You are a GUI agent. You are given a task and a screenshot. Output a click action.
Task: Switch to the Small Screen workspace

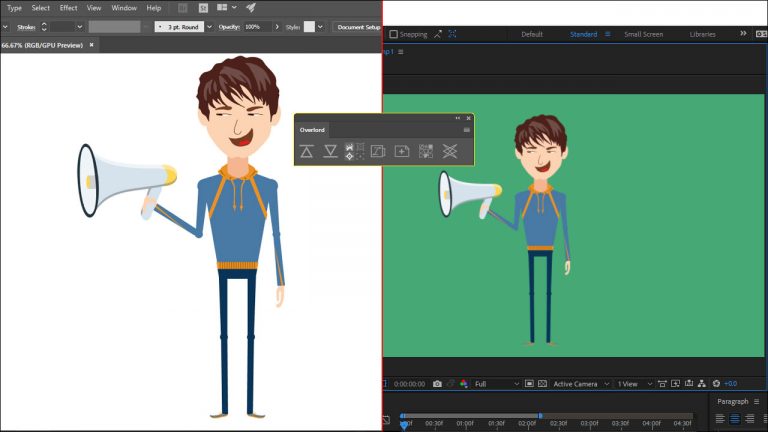[644, 34]
